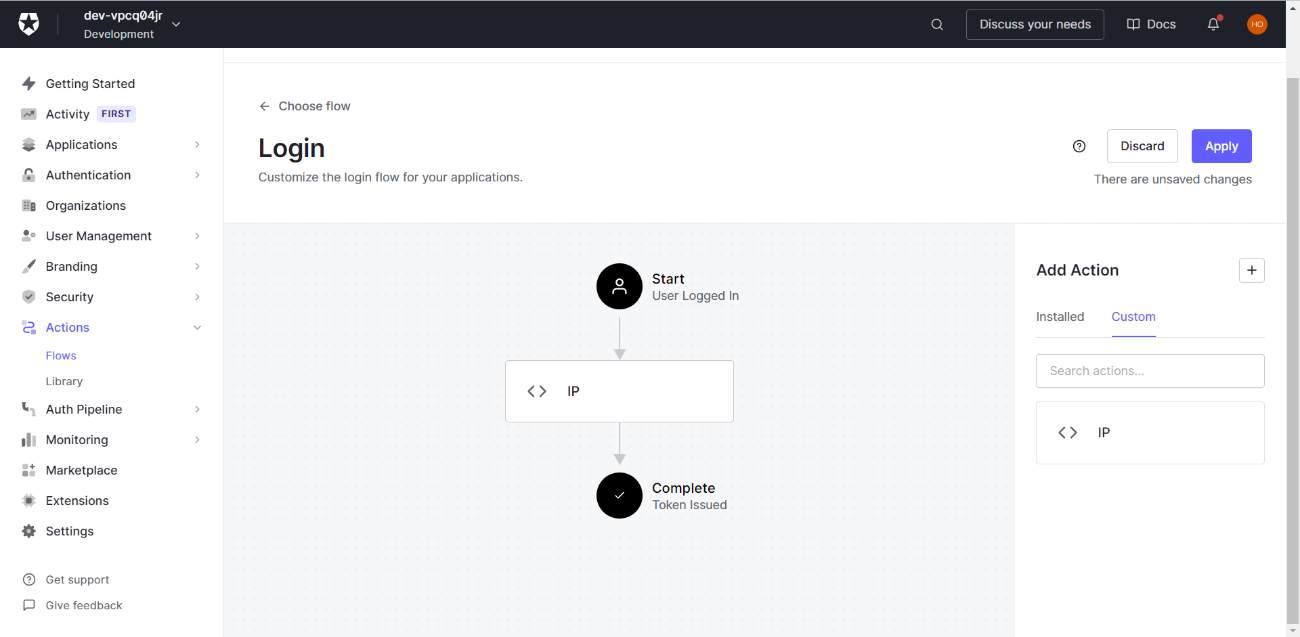Discard the unsaved changes
The width and height of the screenshot is (1300, 637).
[x=1142, y=146]
